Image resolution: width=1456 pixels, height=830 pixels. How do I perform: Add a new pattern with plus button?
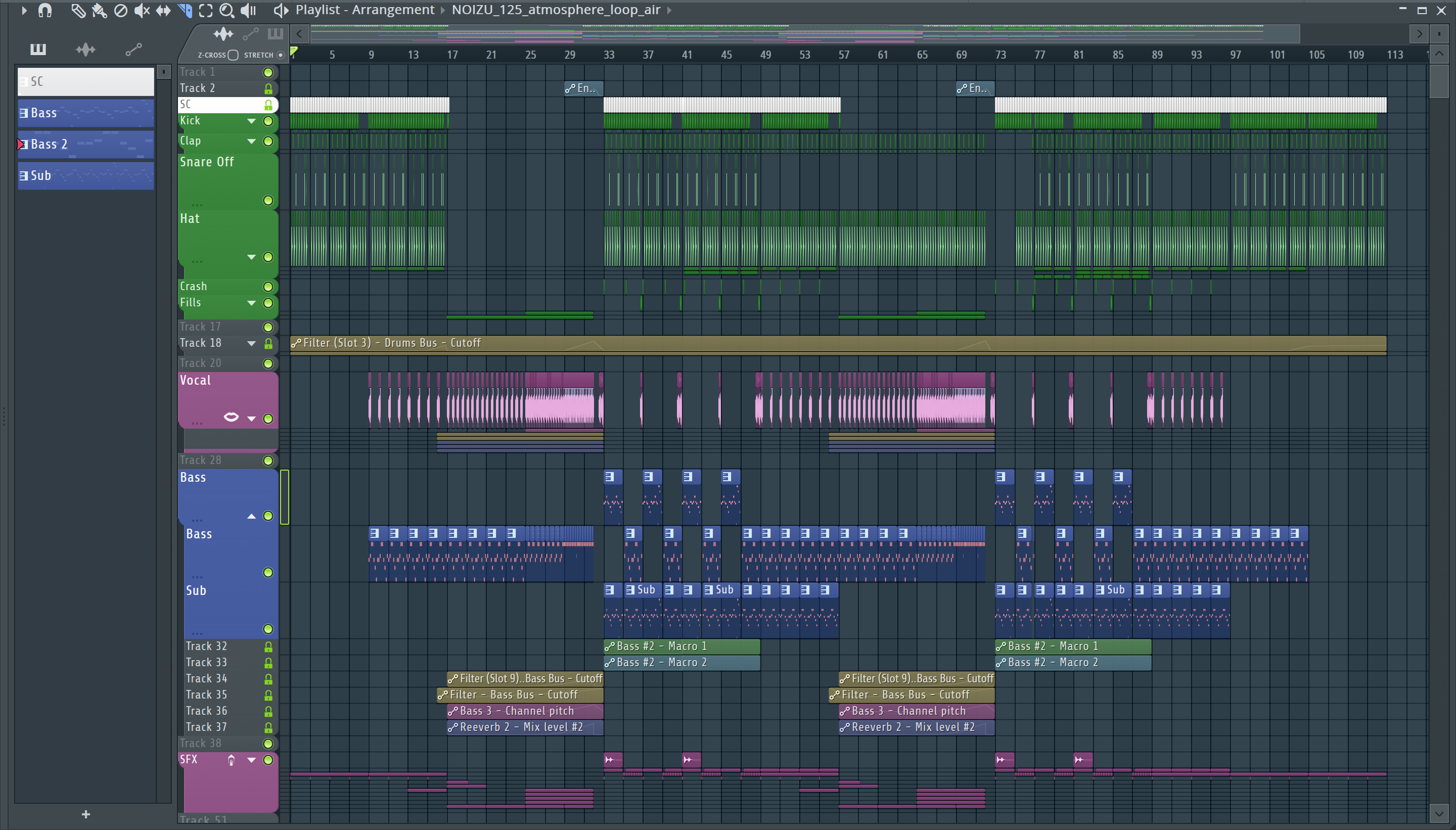click(x=86, y=814)
